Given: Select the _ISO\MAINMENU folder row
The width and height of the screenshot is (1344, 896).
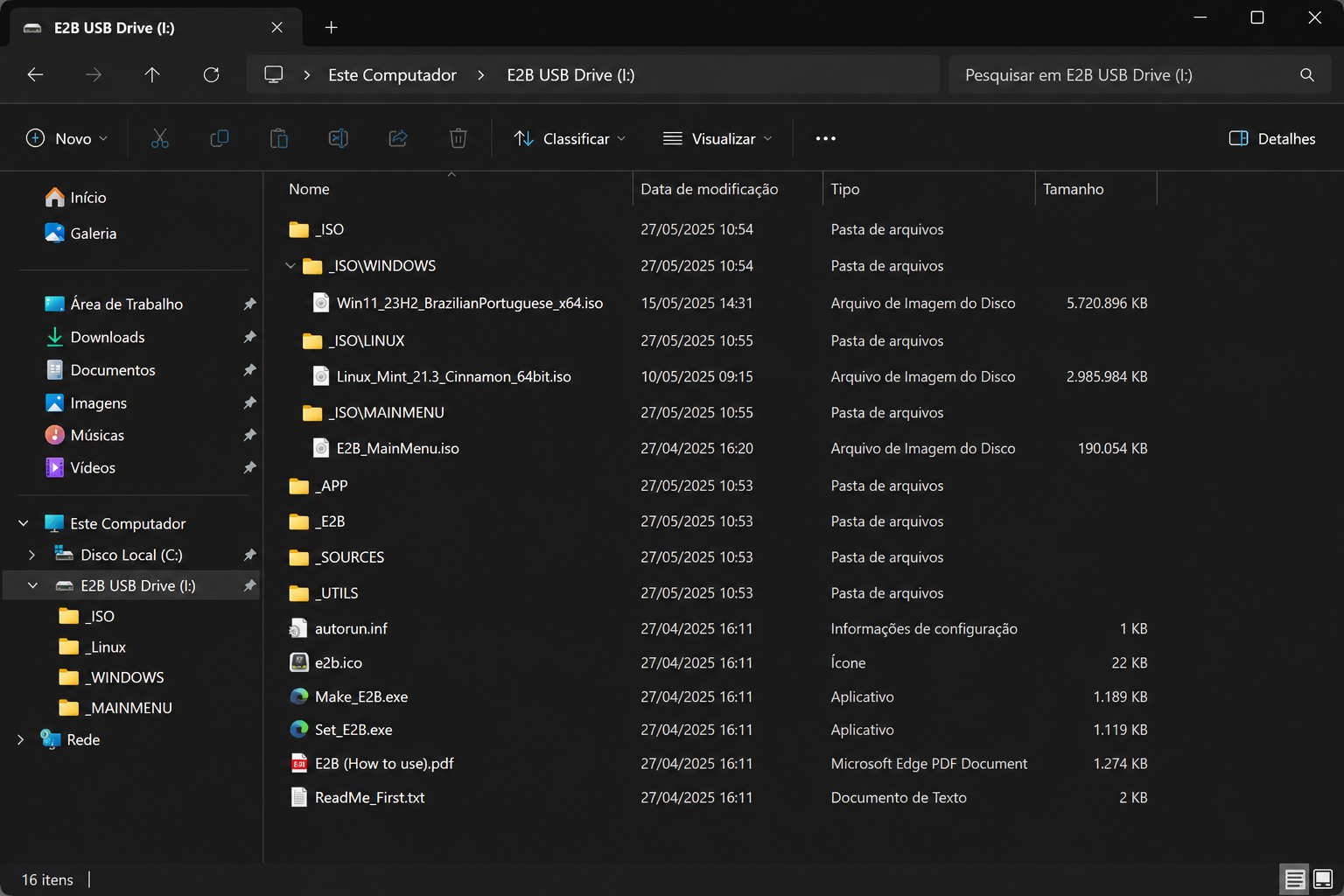Looking at the screenshot, I should (x=717, y=412).
